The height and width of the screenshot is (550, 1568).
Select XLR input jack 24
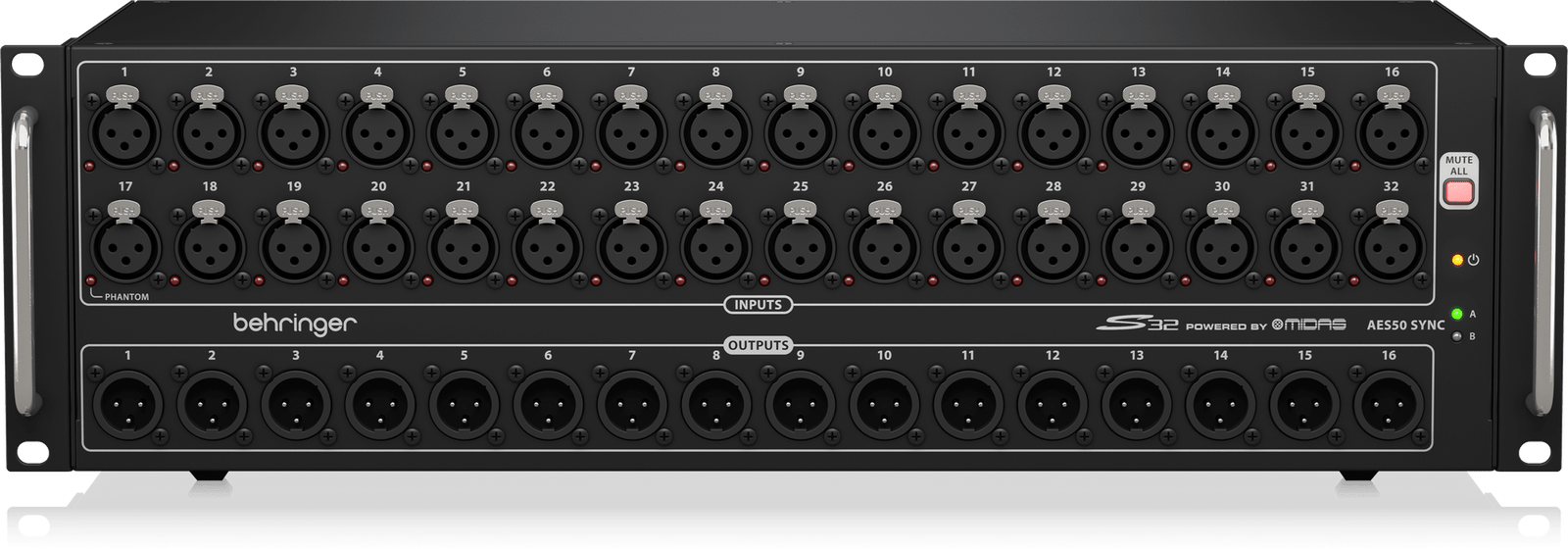[715, 247]
